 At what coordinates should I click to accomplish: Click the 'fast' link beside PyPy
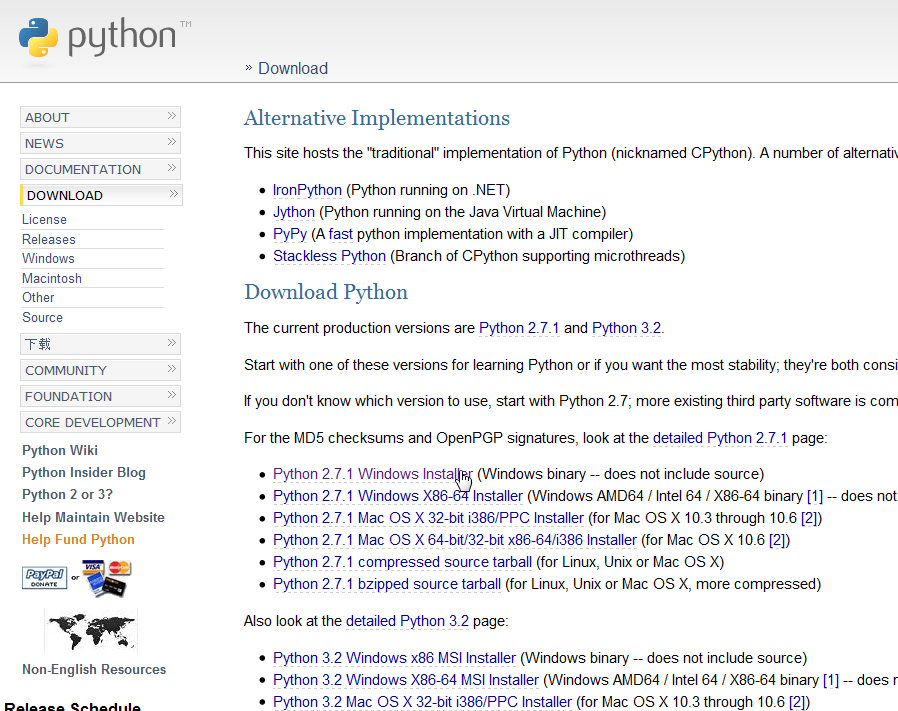(341, 234)
